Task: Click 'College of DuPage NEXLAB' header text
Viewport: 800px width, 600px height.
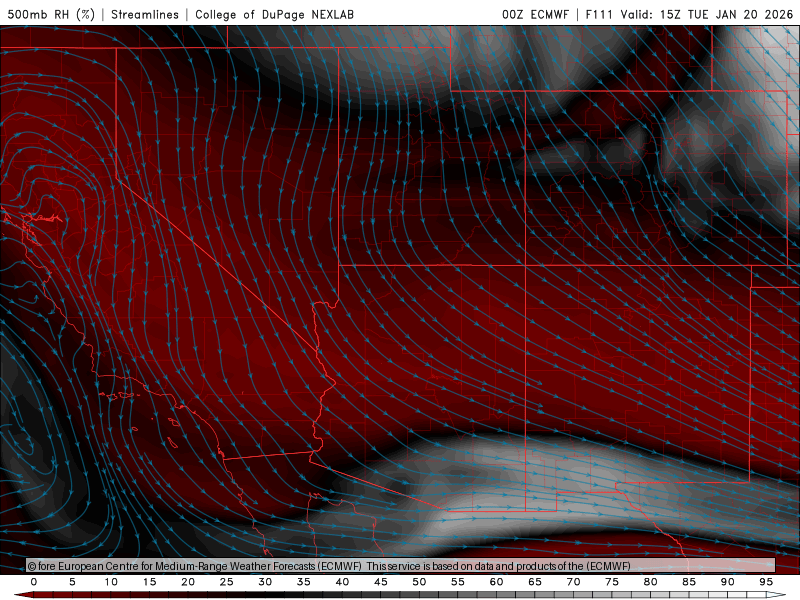Action: (x=274, y=14)
